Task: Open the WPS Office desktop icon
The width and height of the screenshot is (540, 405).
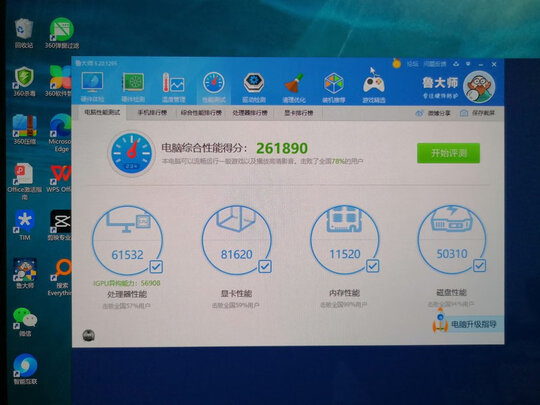Action: pyautogui.click(x=61, y=174)
